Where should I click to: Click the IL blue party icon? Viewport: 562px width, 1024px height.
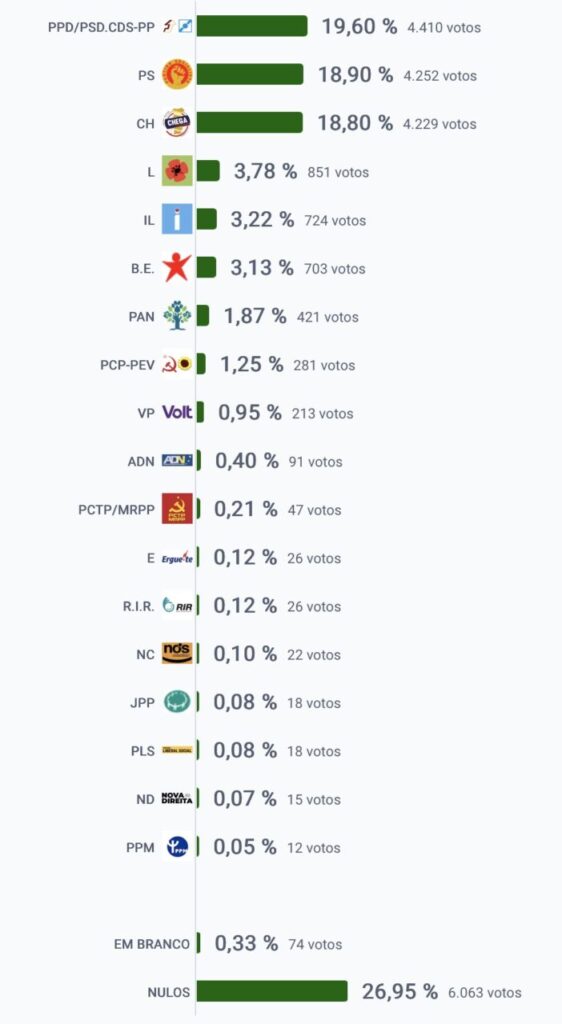[x=177, y=219]
